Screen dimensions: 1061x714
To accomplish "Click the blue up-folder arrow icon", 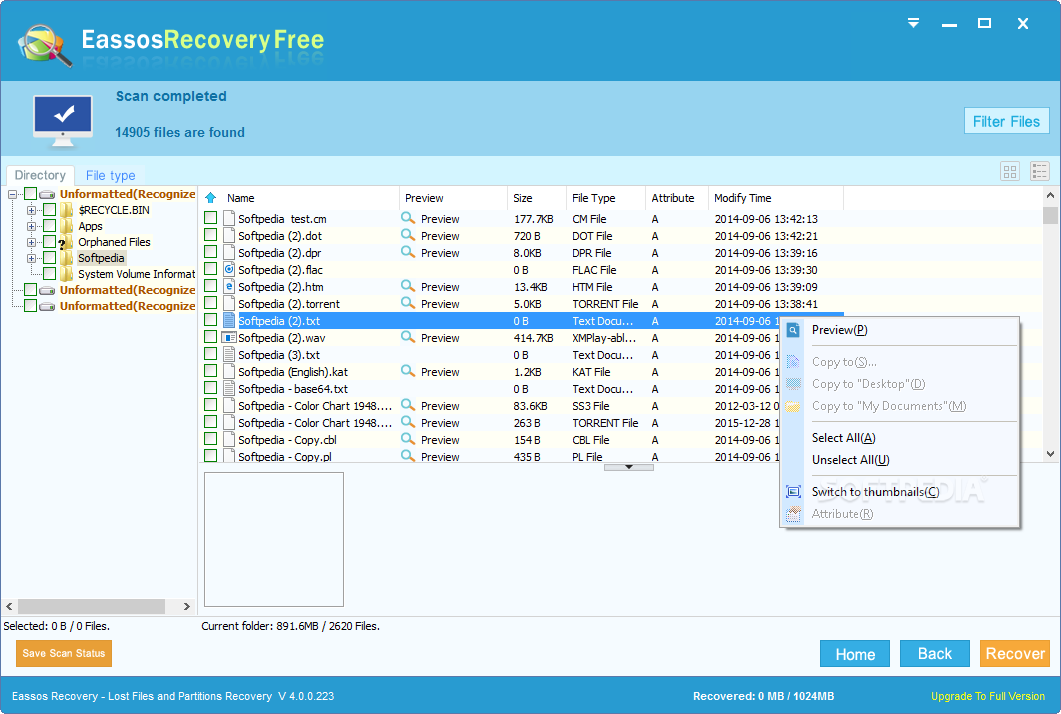I will point(210,198).
